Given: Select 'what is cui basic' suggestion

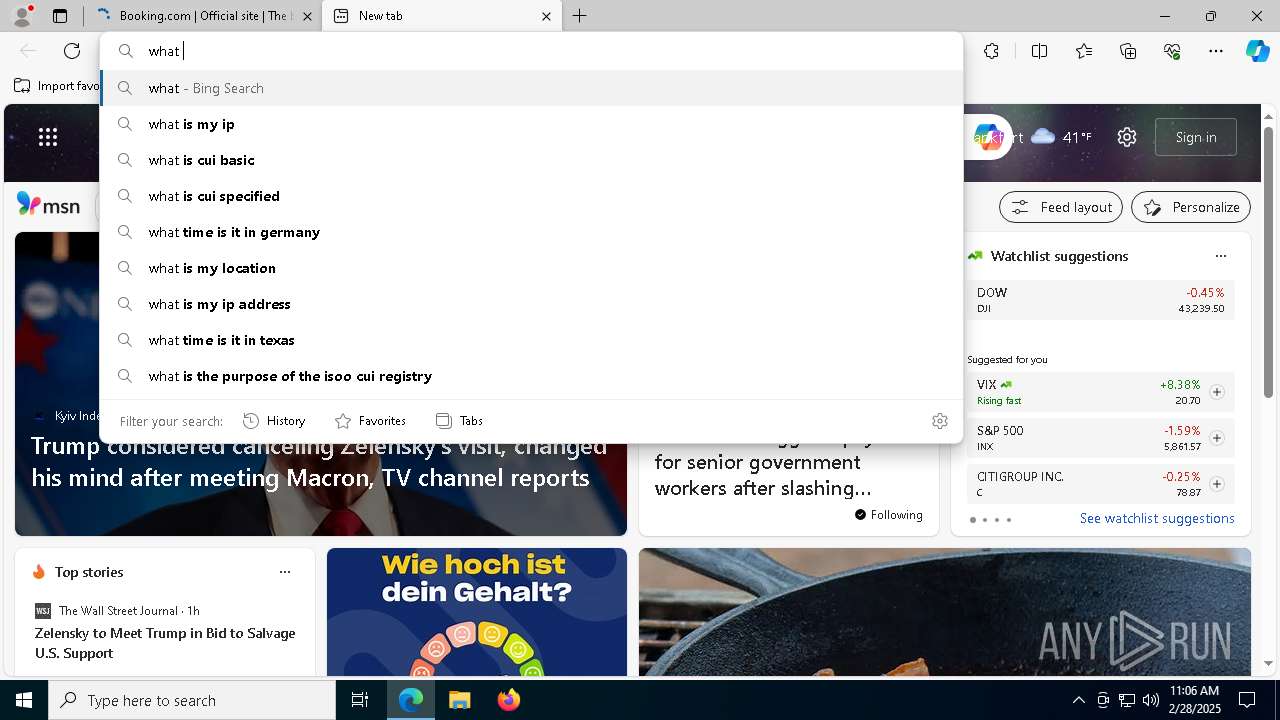Looking at the screenshot, I should tap(531, 160).
